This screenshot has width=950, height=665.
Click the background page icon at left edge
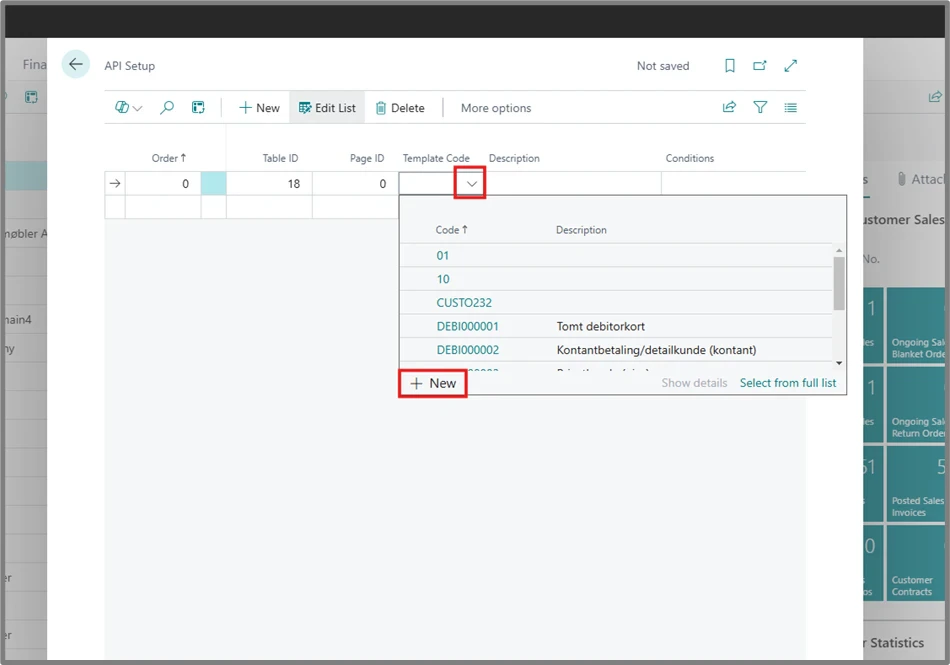pyautogui.click(x=31, y=97)
